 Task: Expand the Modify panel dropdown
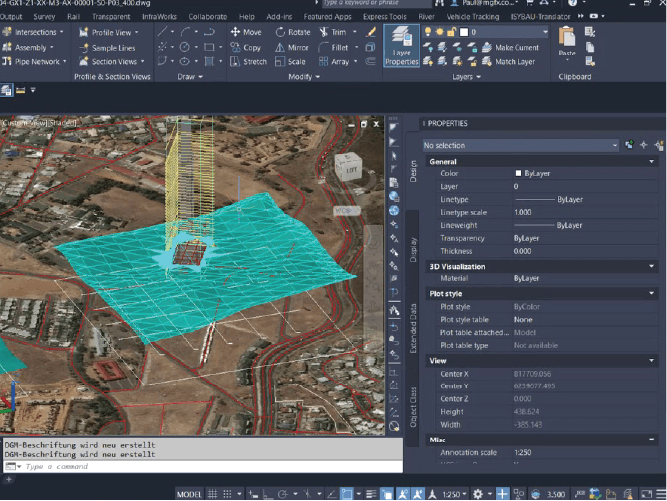pyautogui.click(x=304, y=77)
